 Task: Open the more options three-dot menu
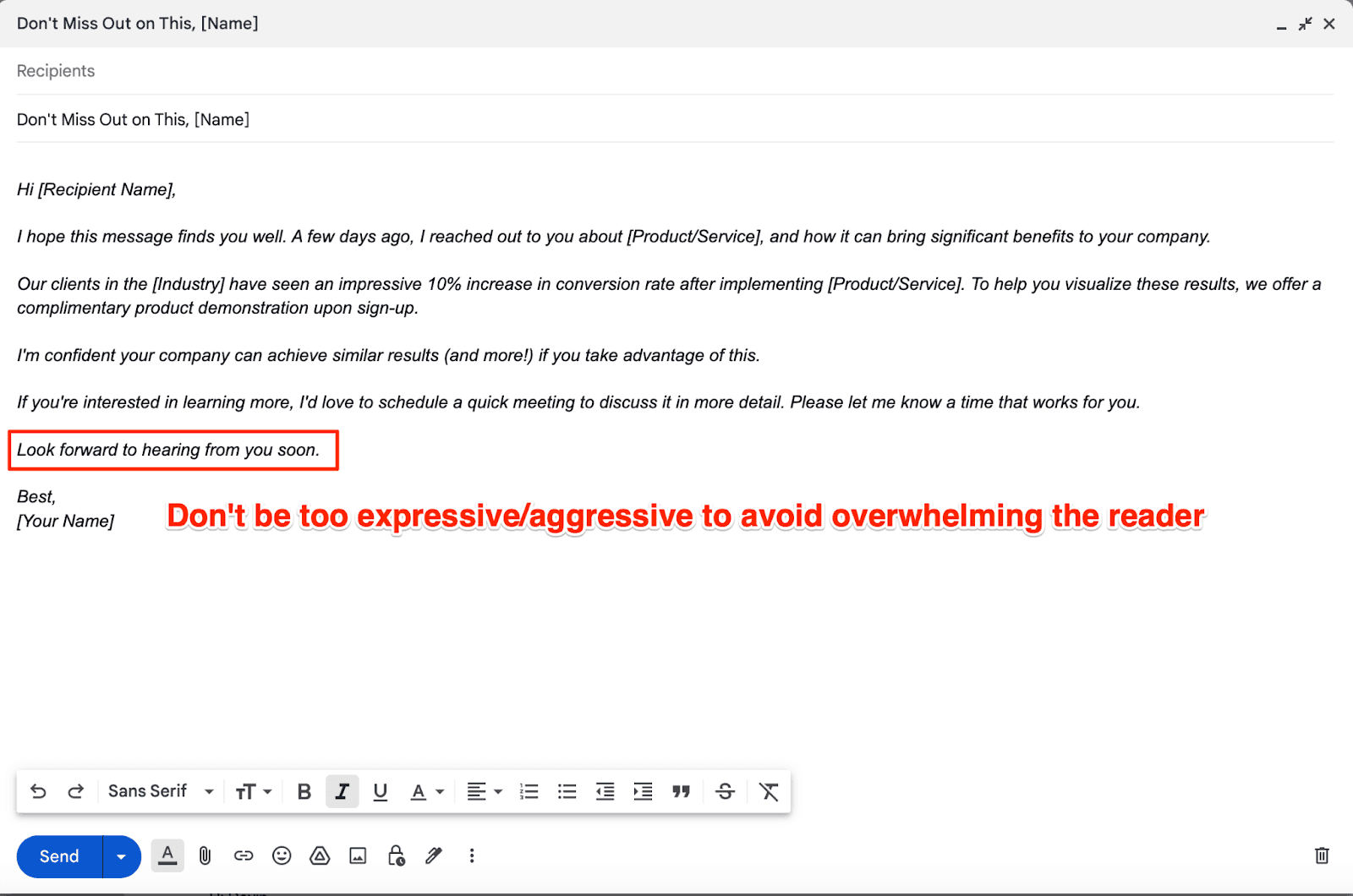[471, 856]
